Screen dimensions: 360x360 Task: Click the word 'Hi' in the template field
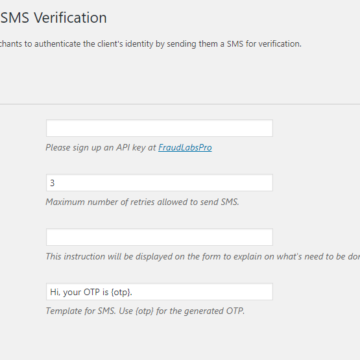[x=54, y=292]
